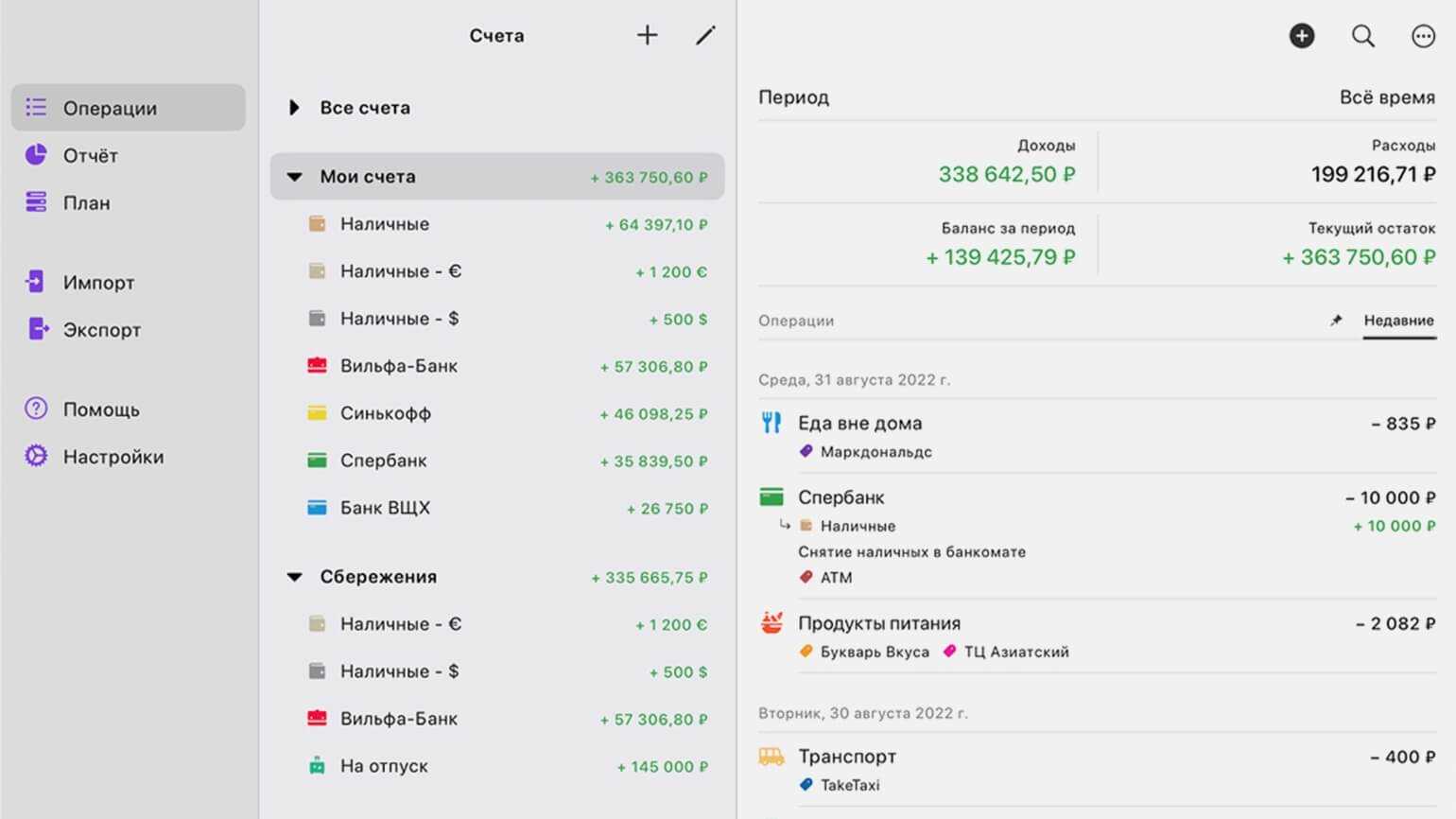Select the На отпуск savings account
This screenshot has width=1456, height=819.
[x=384, y=766]
